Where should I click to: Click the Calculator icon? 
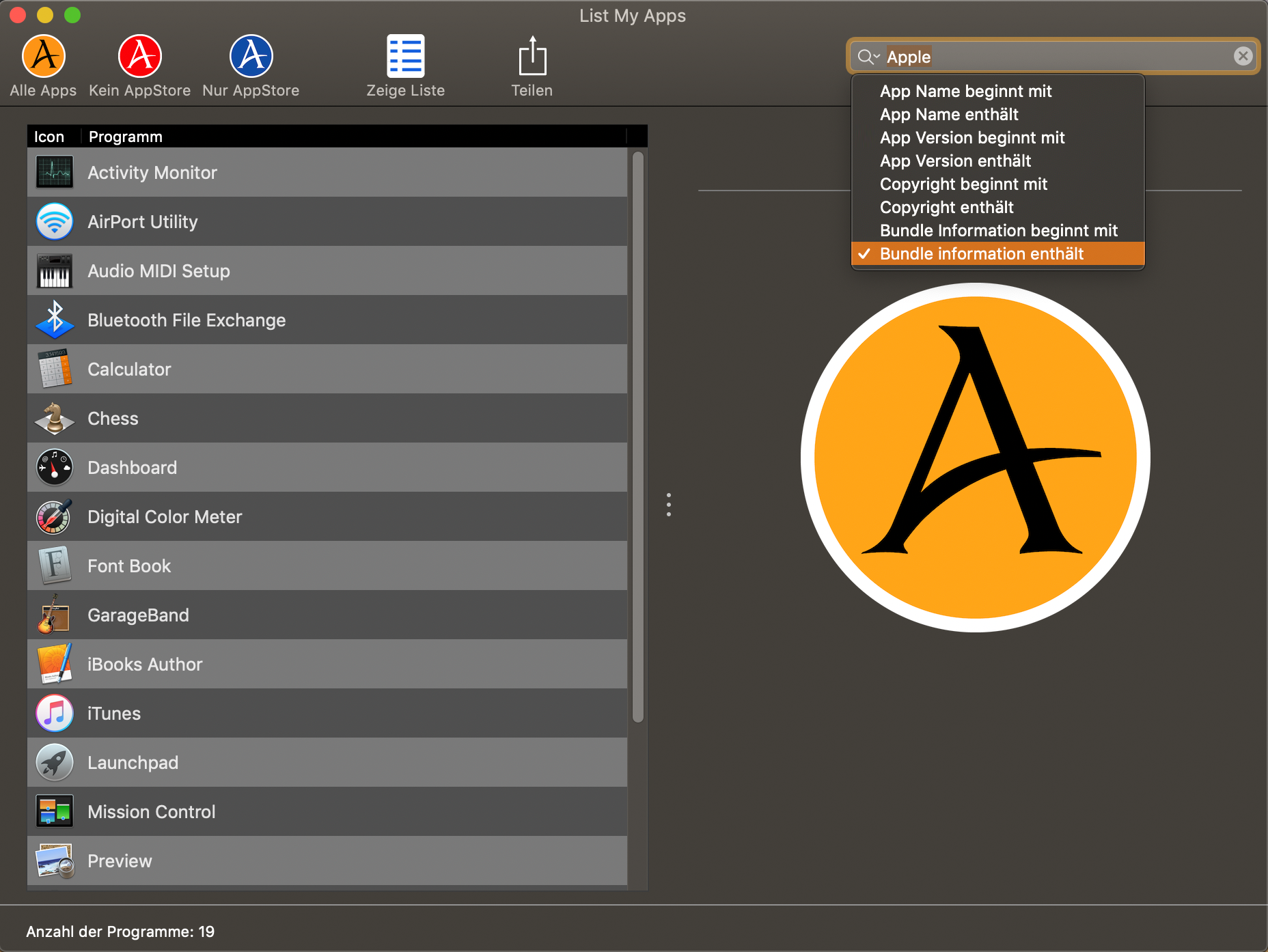55,369
